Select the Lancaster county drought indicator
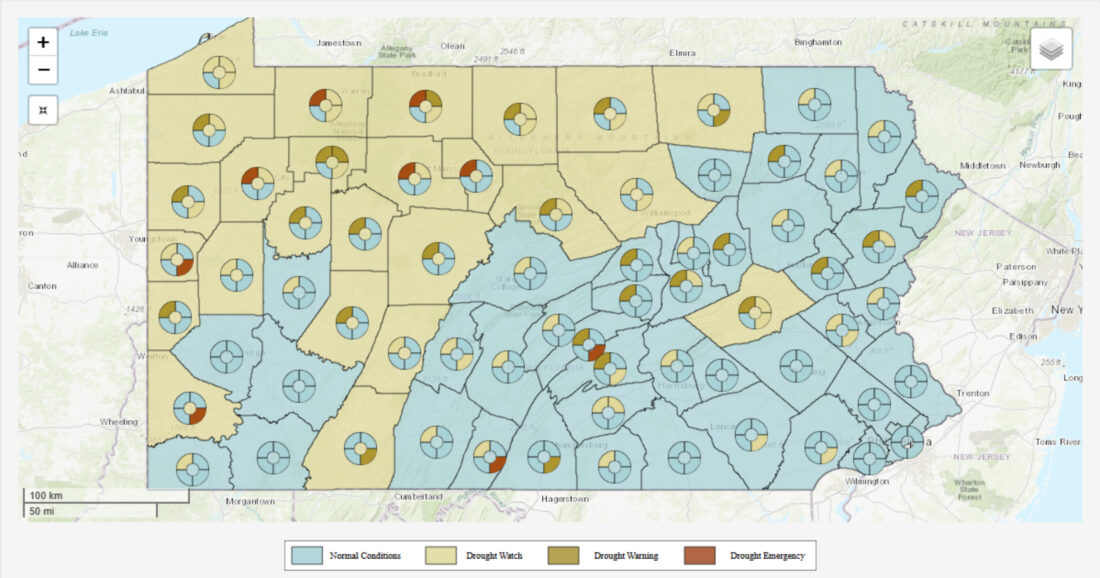This screenshot has width=1100, height=578. (x=752, y=435)
